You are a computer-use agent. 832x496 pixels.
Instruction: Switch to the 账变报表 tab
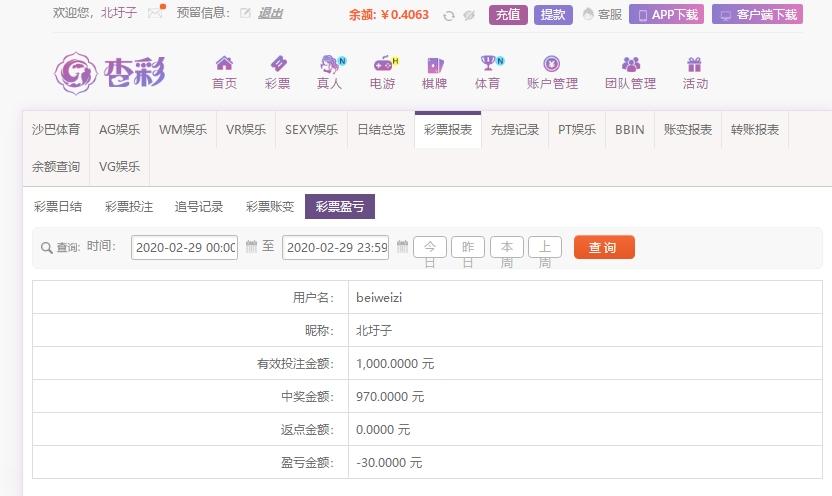coord(688,129)
